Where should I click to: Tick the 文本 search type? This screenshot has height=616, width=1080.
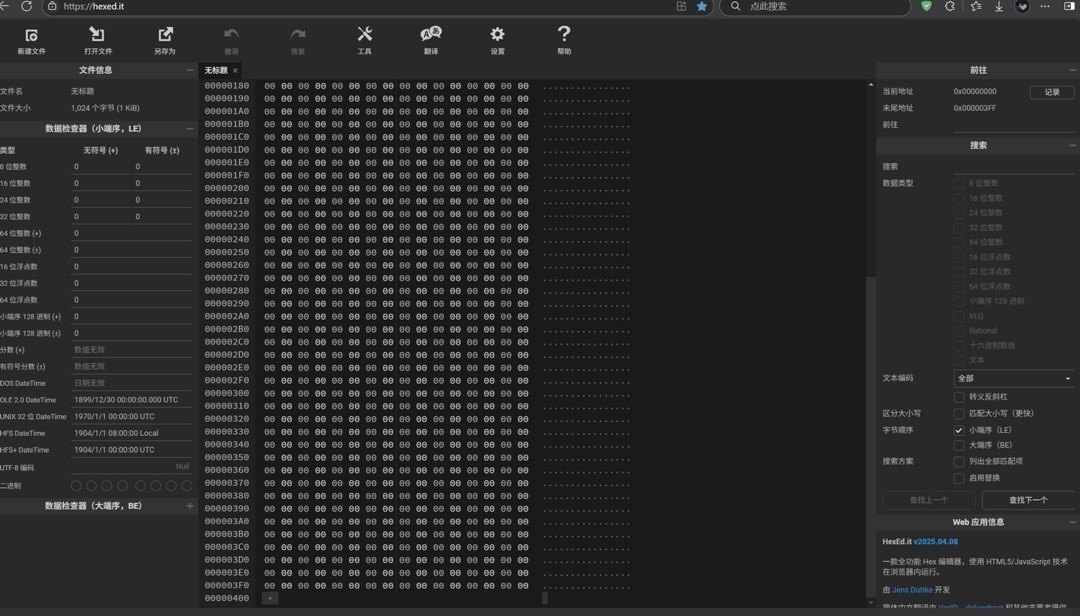tap(959, 360)
